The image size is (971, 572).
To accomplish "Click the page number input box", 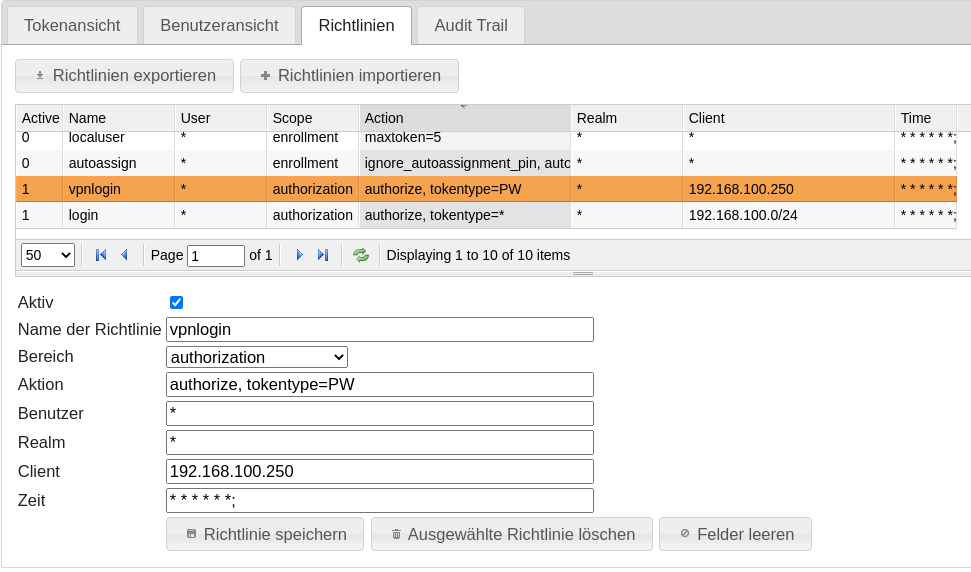I will pyautogui.click(x=216, y=256).
